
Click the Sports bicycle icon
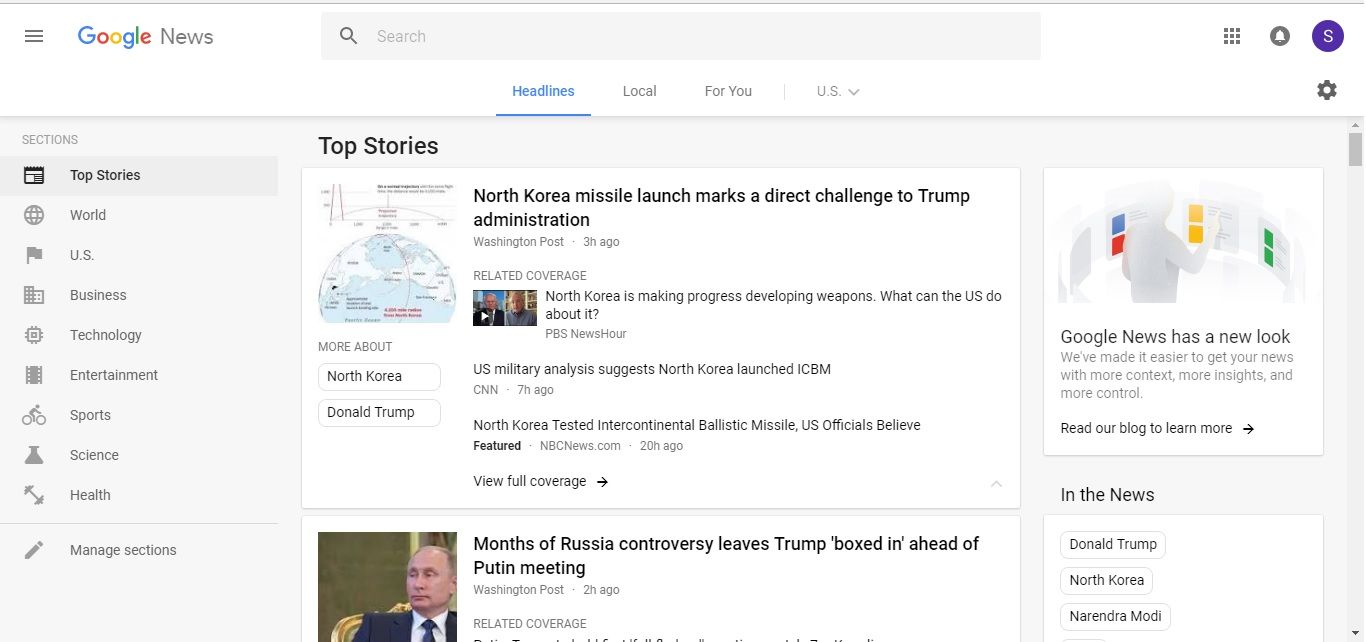point(34,415)
